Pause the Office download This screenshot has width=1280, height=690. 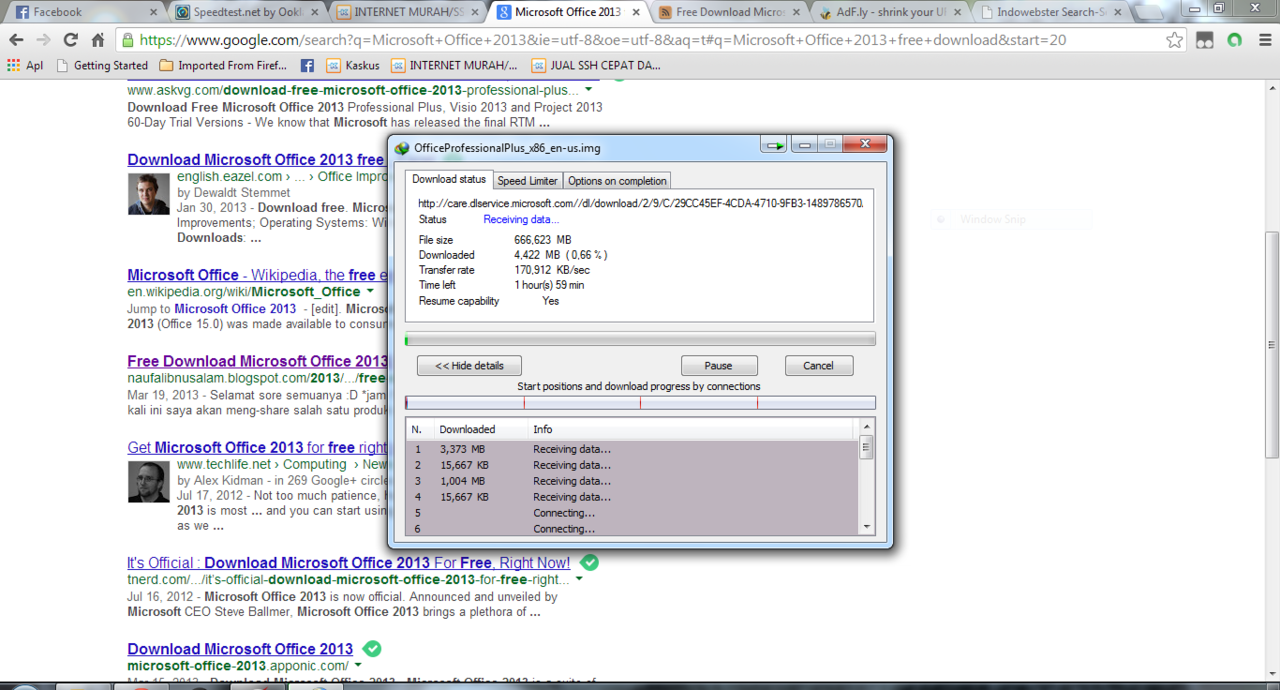[x=718, y=366]
